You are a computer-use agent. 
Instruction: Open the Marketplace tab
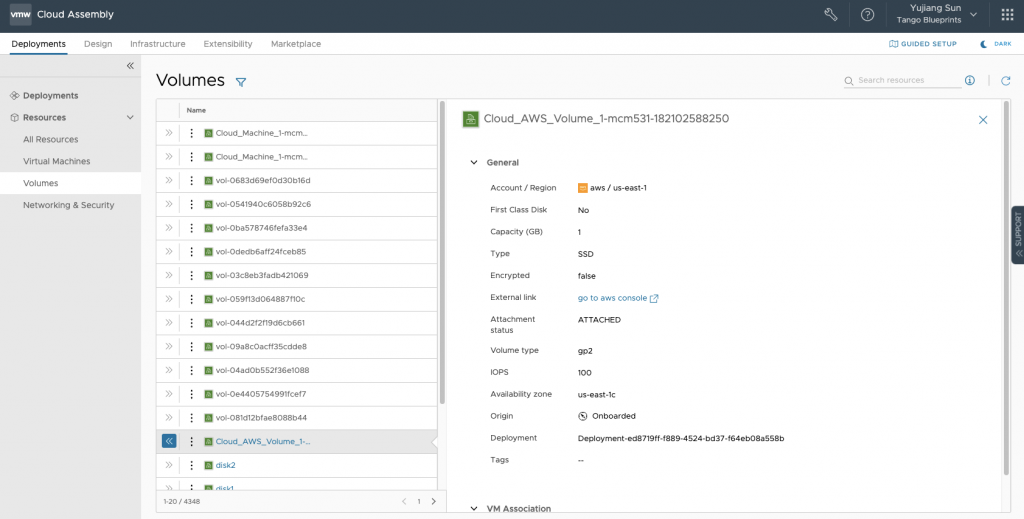[x=296, y=44]
